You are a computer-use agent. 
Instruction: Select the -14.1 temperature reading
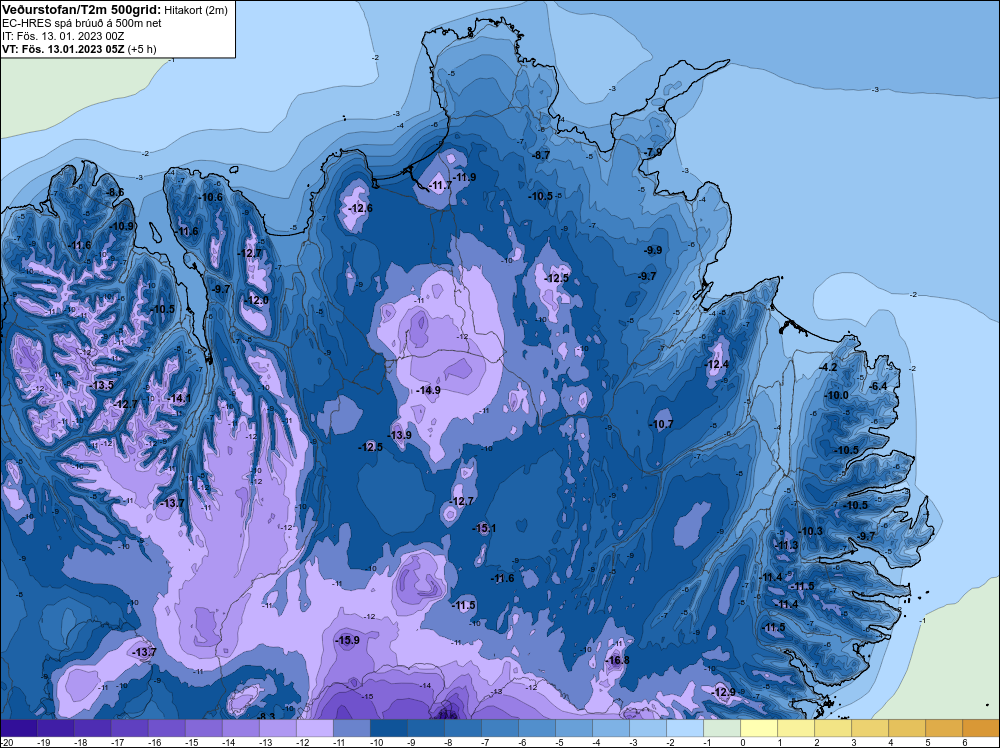coord(178,399)
